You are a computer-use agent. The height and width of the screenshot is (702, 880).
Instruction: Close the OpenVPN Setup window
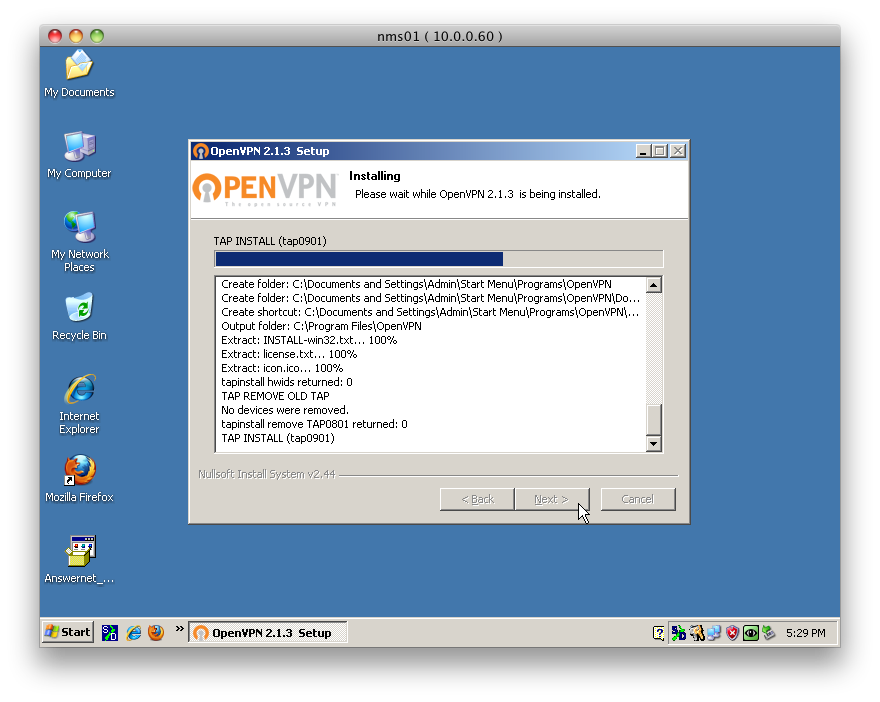[x=678, y=151]
